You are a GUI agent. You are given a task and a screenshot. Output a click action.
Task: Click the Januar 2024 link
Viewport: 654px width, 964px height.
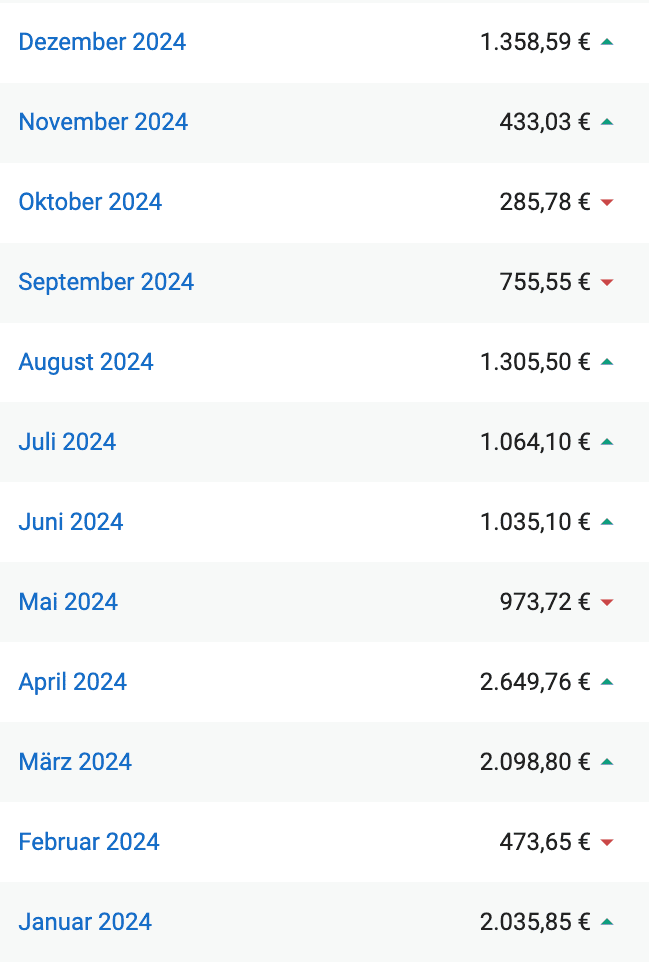[85, 922]
